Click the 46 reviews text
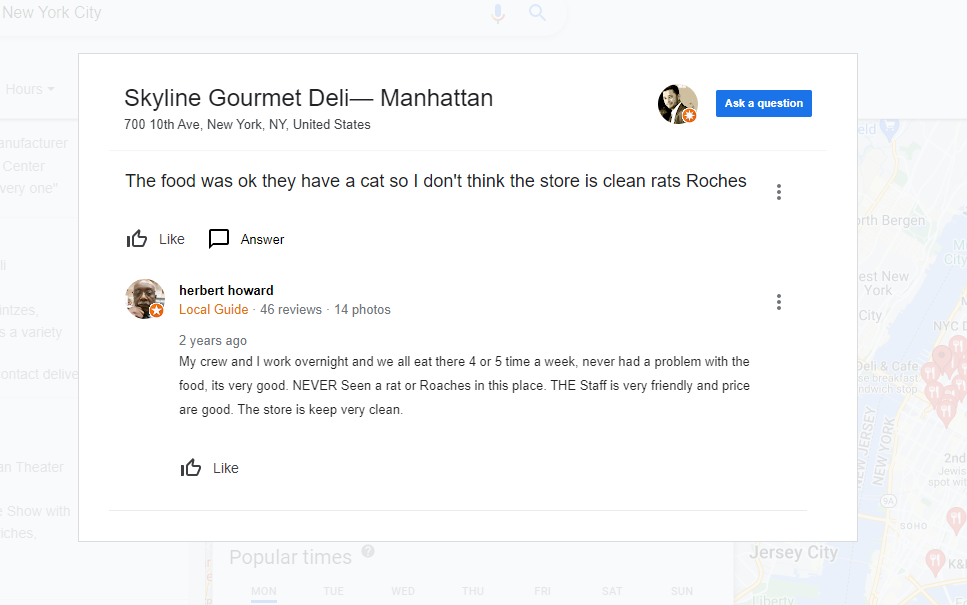This screenshot has height=605, width=967. (291, 310)
